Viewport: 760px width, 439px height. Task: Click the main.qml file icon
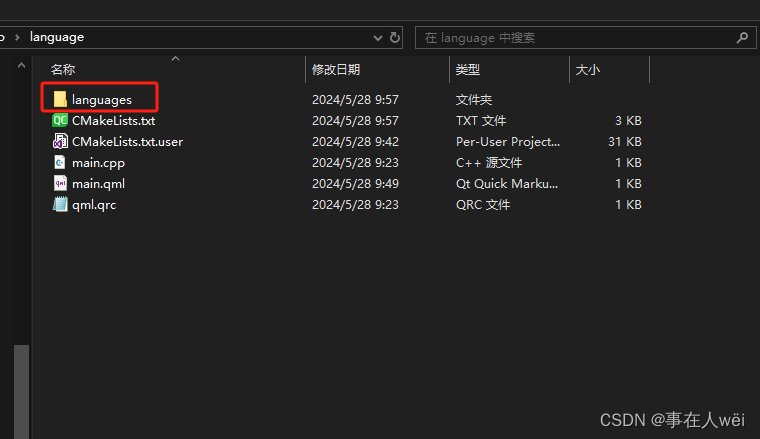[60, 183]
